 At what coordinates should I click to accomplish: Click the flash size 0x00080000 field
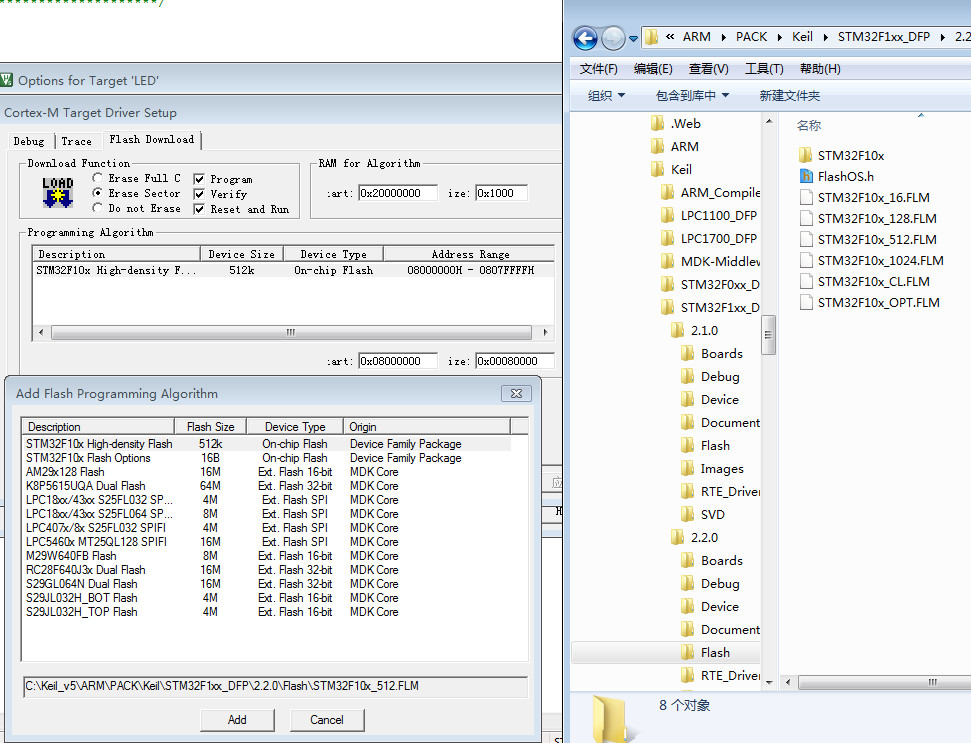[515, 361]
